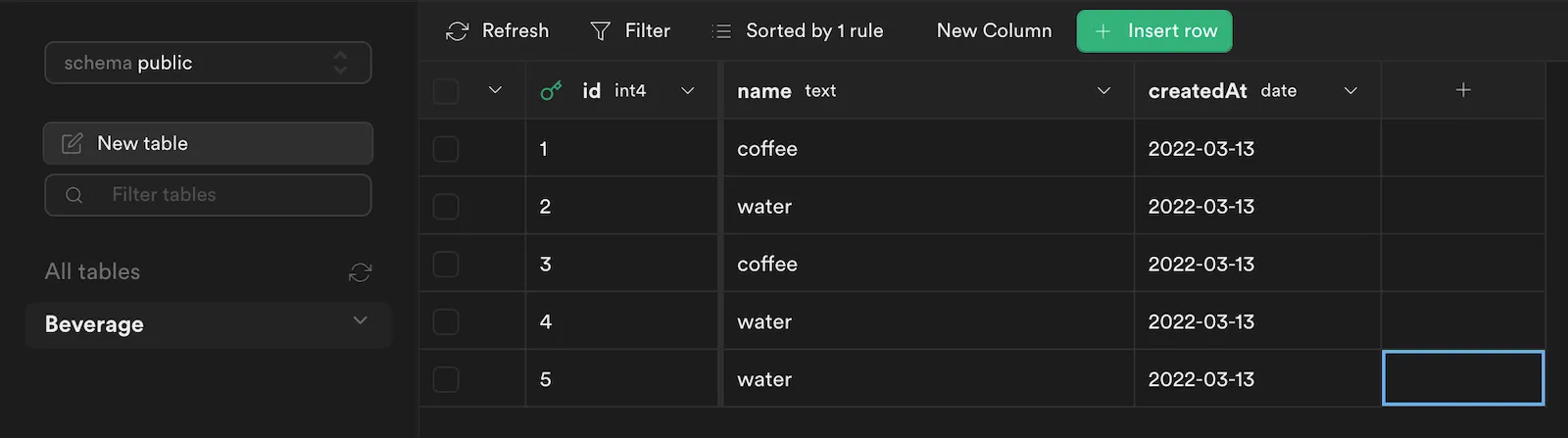Click the search magnifier icon
Image resolution: width=1568 pixels, height=438 pixels.
(74, 195)
